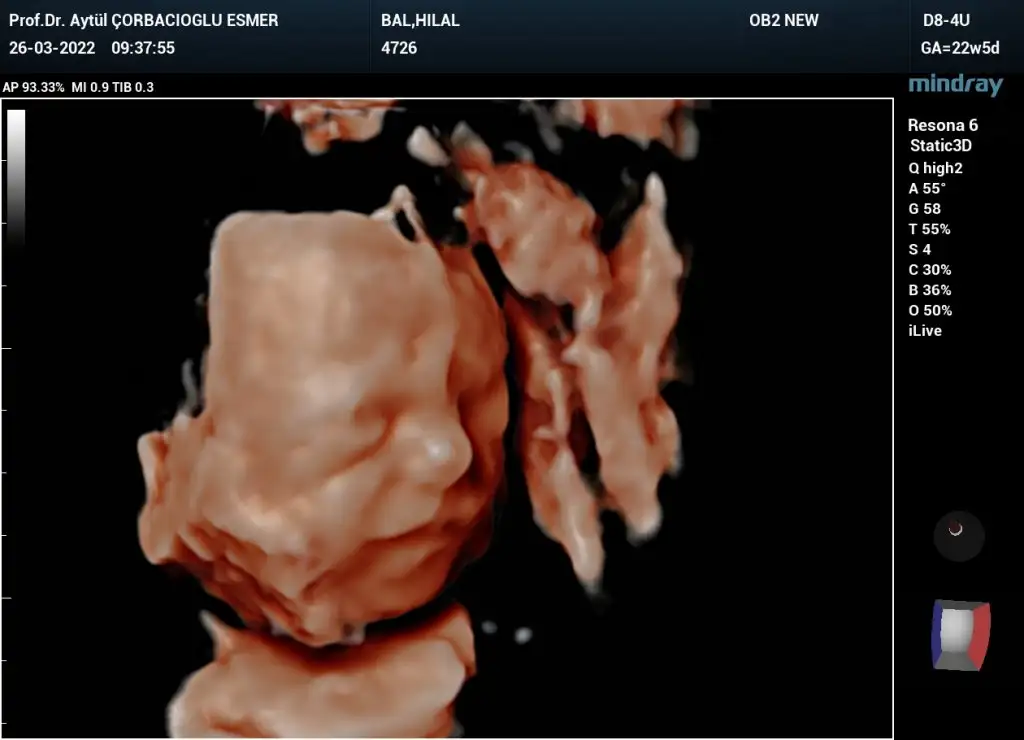Click the AP 93.33% acoustic power value
Screen dimensions: 1024x740
point(33,87)
